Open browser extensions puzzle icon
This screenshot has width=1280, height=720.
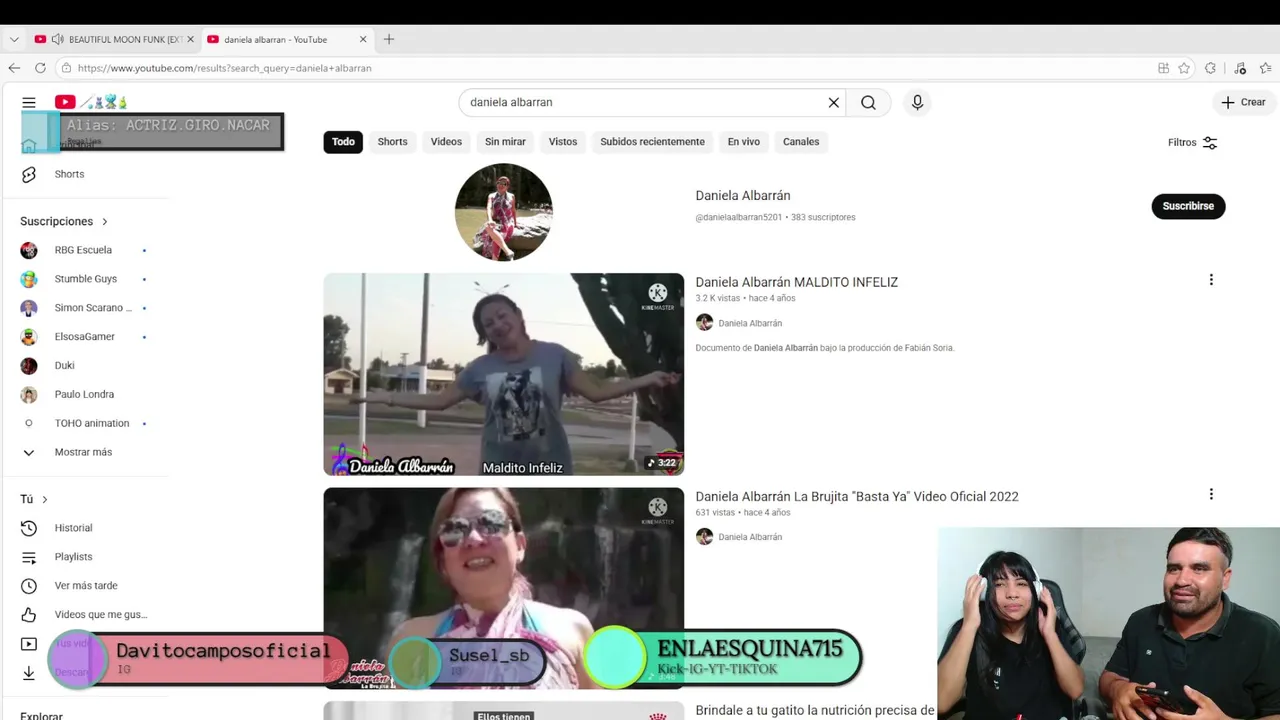coord(1211,68)
